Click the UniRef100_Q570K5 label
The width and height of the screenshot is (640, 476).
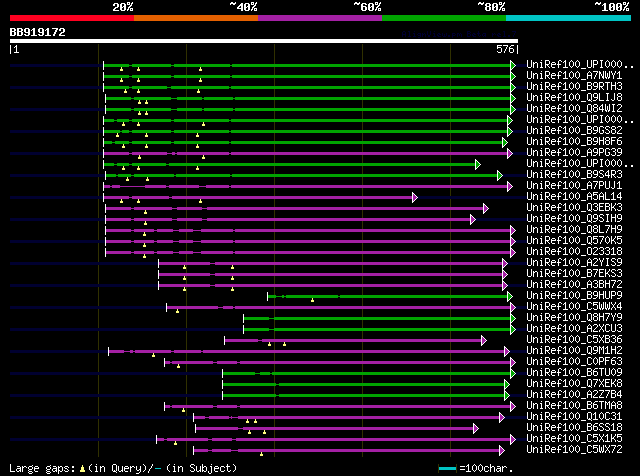point(574,241)
